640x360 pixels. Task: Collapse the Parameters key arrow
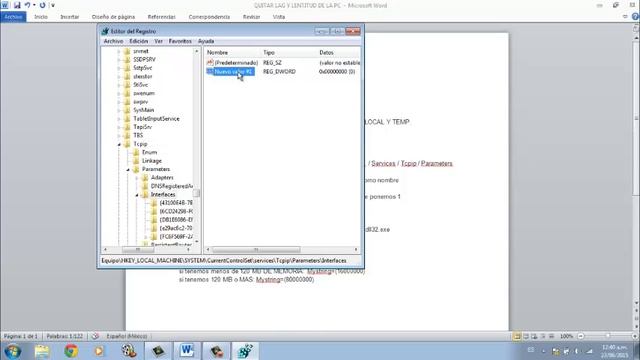(128, 169)
